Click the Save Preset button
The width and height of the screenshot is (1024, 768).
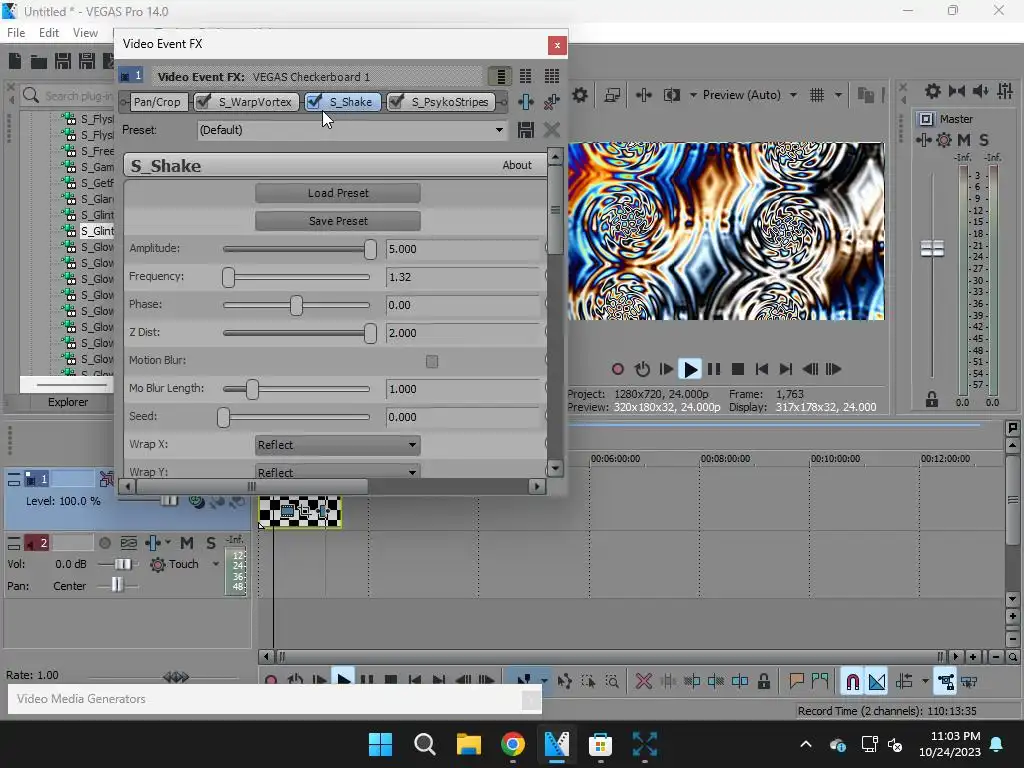tap(338, 221)
